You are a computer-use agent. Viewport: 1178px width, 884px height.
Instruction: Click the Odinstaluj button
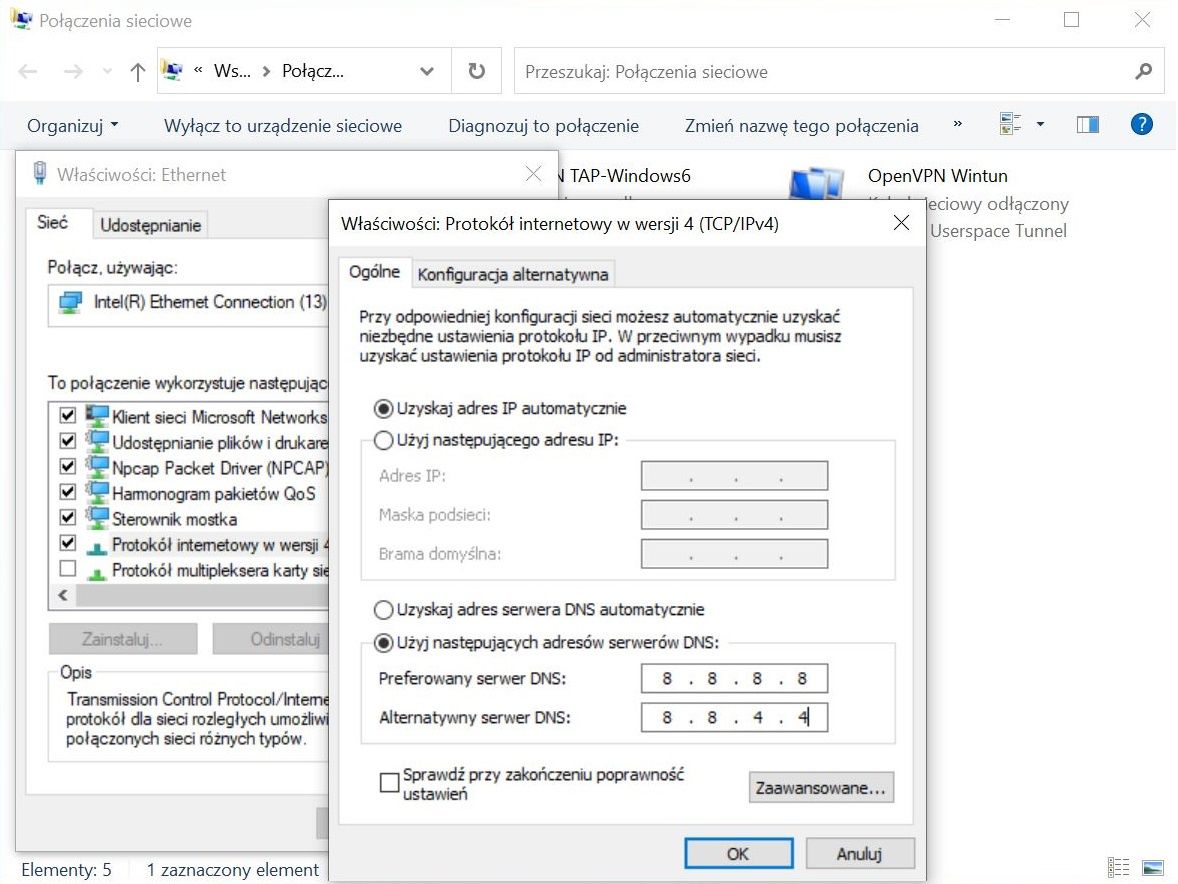point(270,639)
